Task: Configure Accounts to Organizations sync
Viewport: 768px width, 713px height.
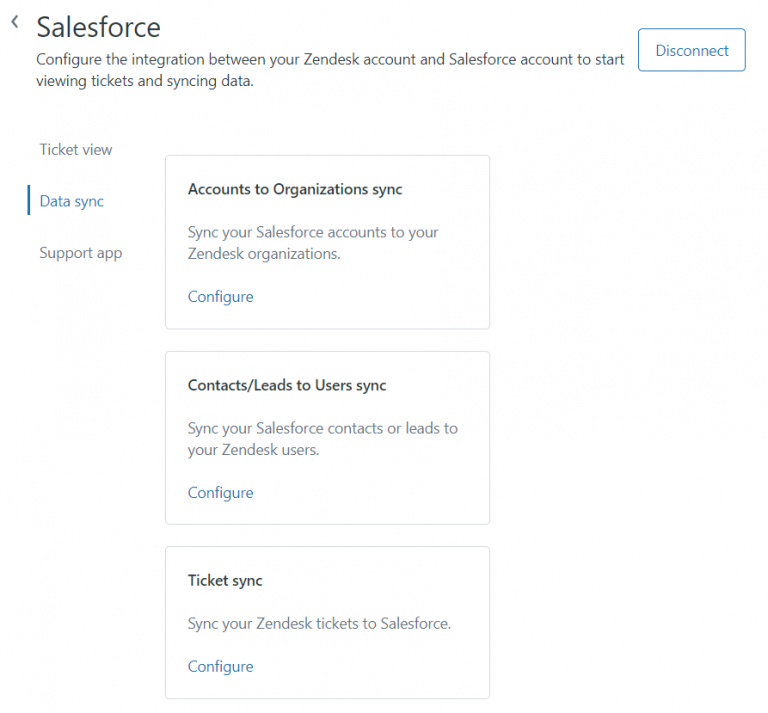Action: point(221,297)
